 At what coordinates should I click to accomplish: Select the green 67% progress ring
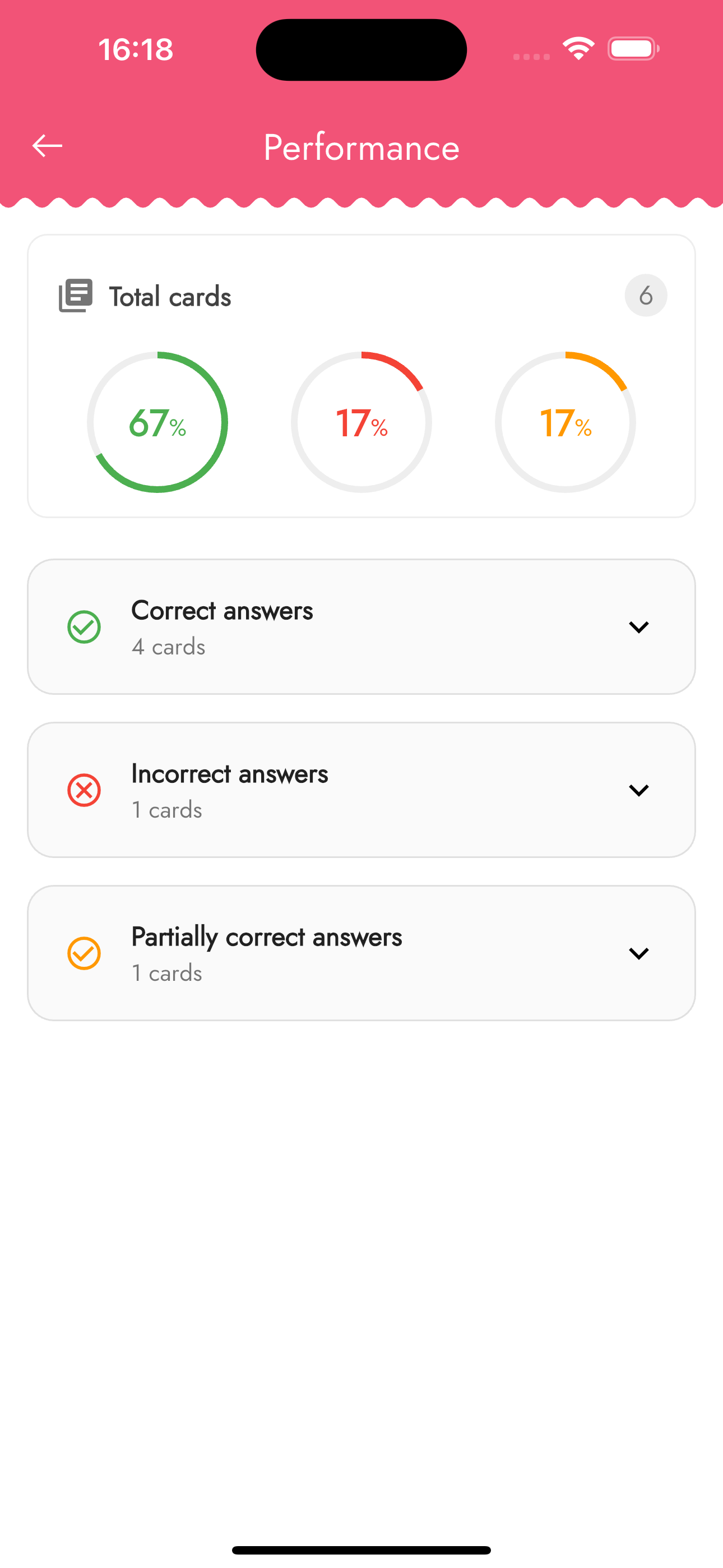tap(157, 422)
